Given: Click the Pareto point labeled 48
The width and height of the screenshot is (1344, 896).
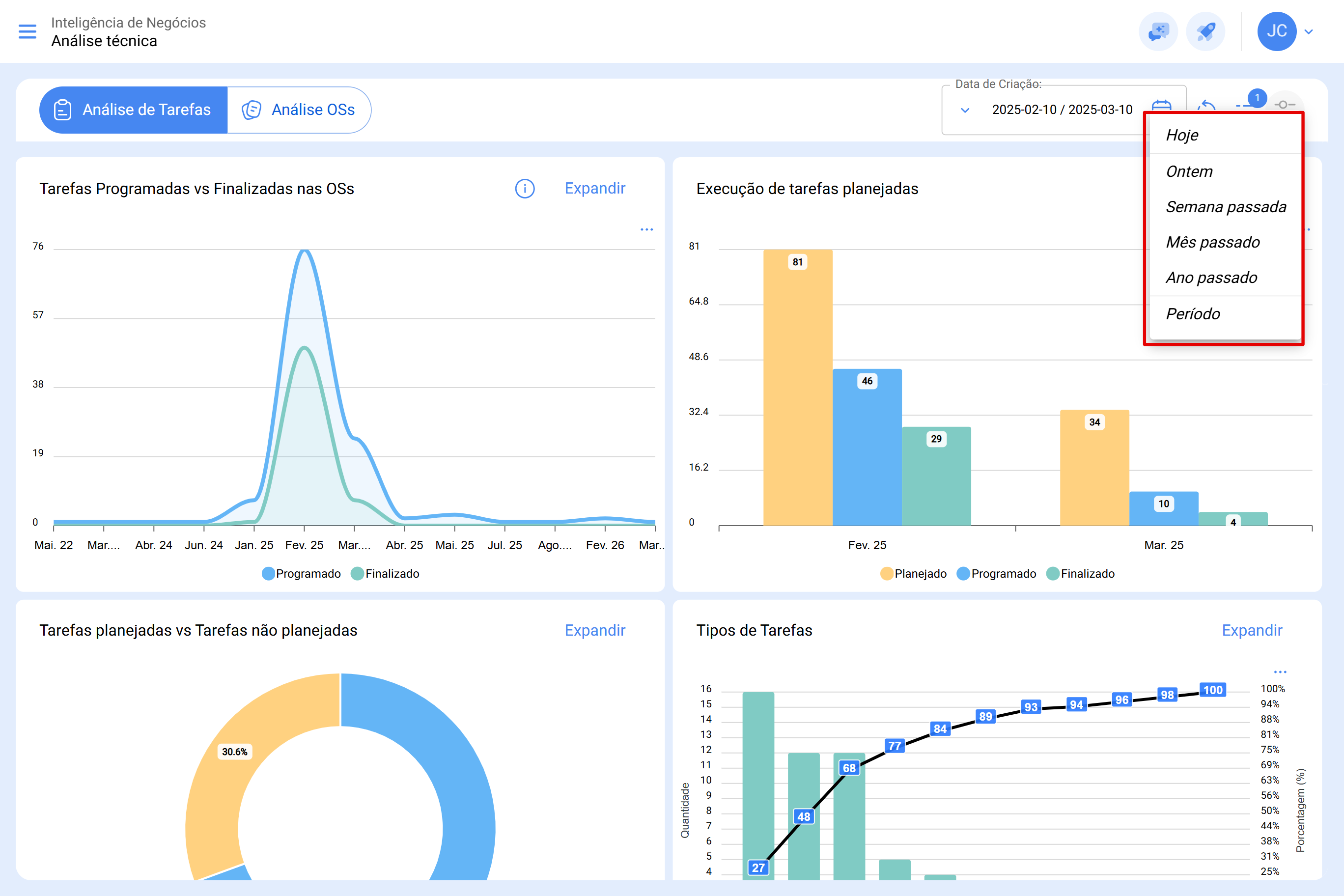Looking at the screenshot, I should click(x=804, y=816).
